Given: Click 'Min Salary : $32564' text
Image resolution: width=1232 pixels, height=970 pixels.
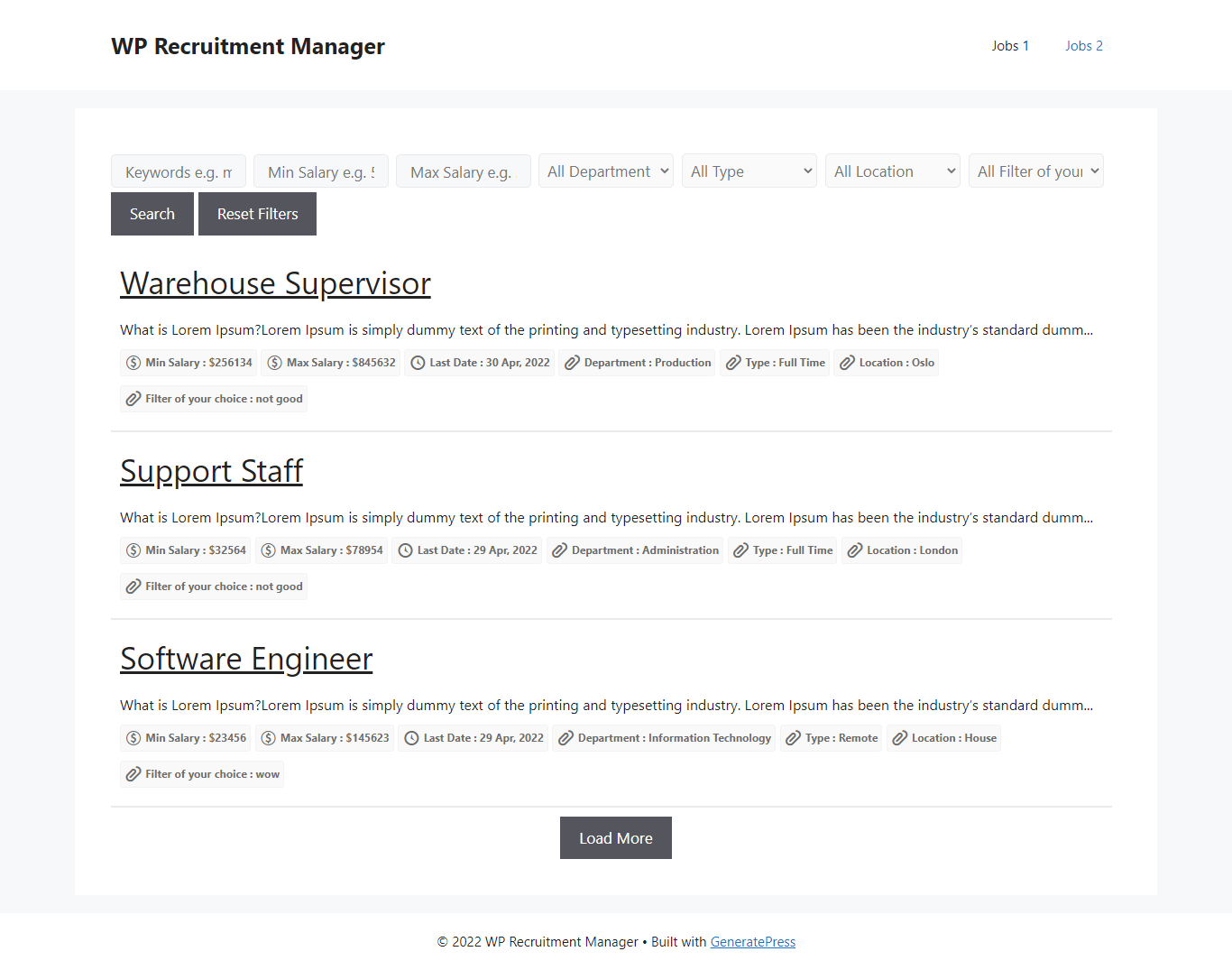Looking at the screenshot, I should tap(196, 550).
